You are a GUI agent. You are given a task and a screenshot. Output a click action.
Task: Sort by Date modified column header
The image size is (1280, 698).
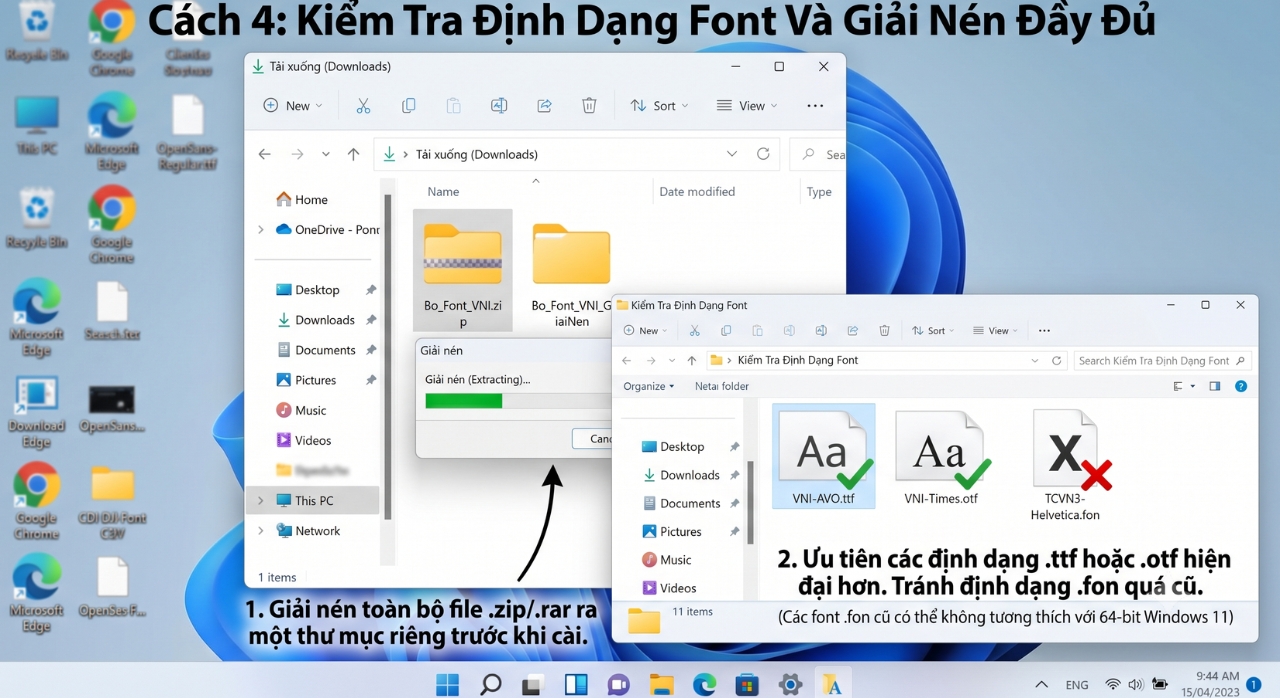697,192
